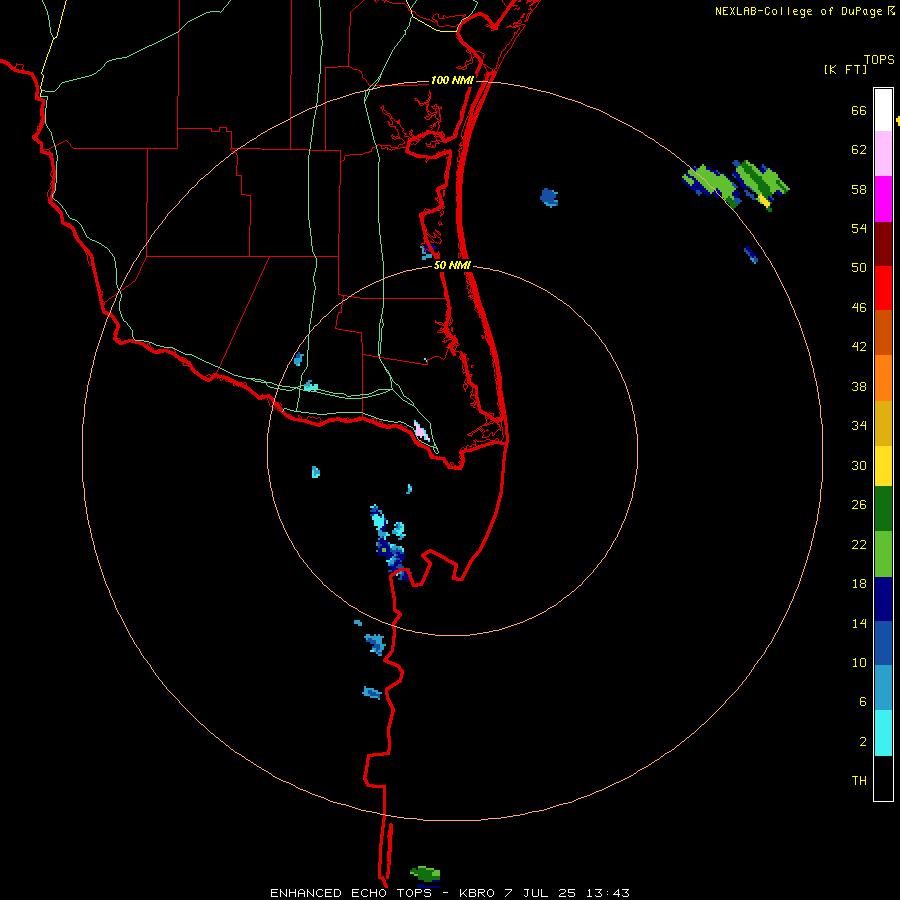
Task: Click the KBRO station identifier text
Action: pyautogui.click(x=478, y=893)
